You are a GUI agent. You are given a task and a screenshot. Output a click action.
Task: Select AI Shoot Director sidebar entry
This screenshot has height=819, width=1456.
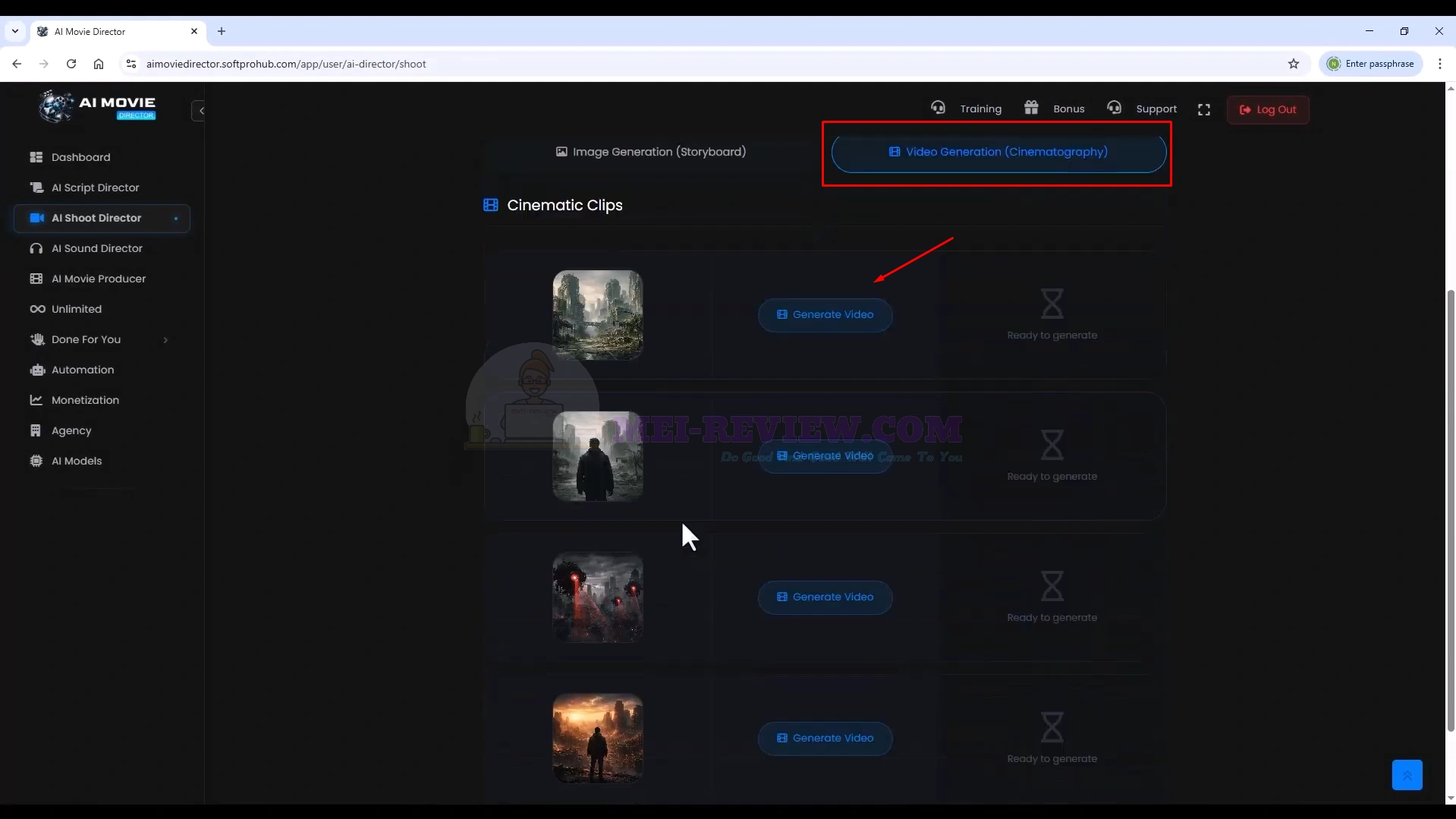point(102,218)
